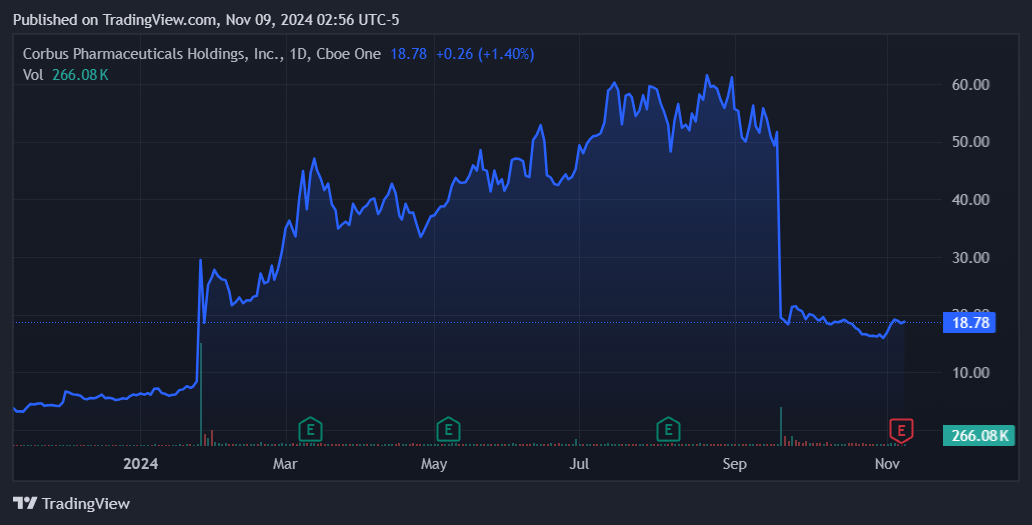Click the green 266.08K volume axis tag

pyautogui.click(x=979, y=435)
